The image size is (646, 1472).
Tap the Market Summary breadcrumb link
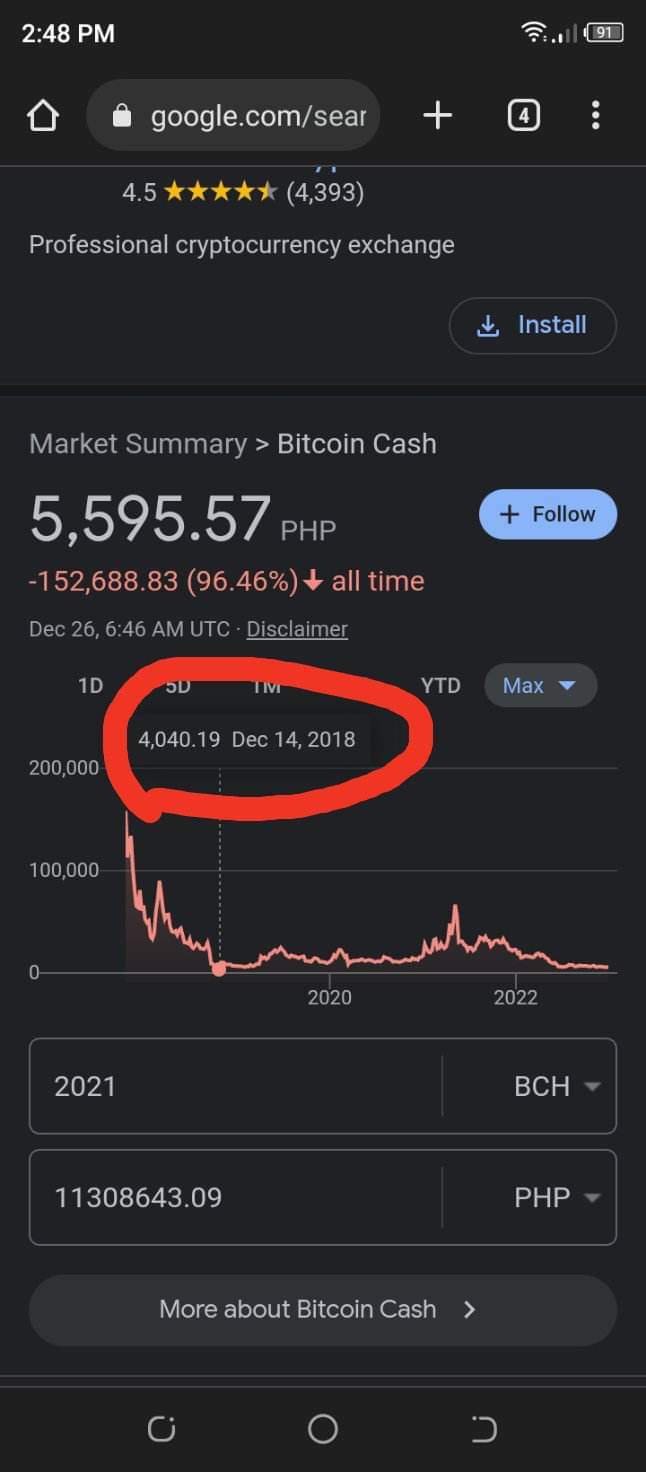[x=138, y=444]
